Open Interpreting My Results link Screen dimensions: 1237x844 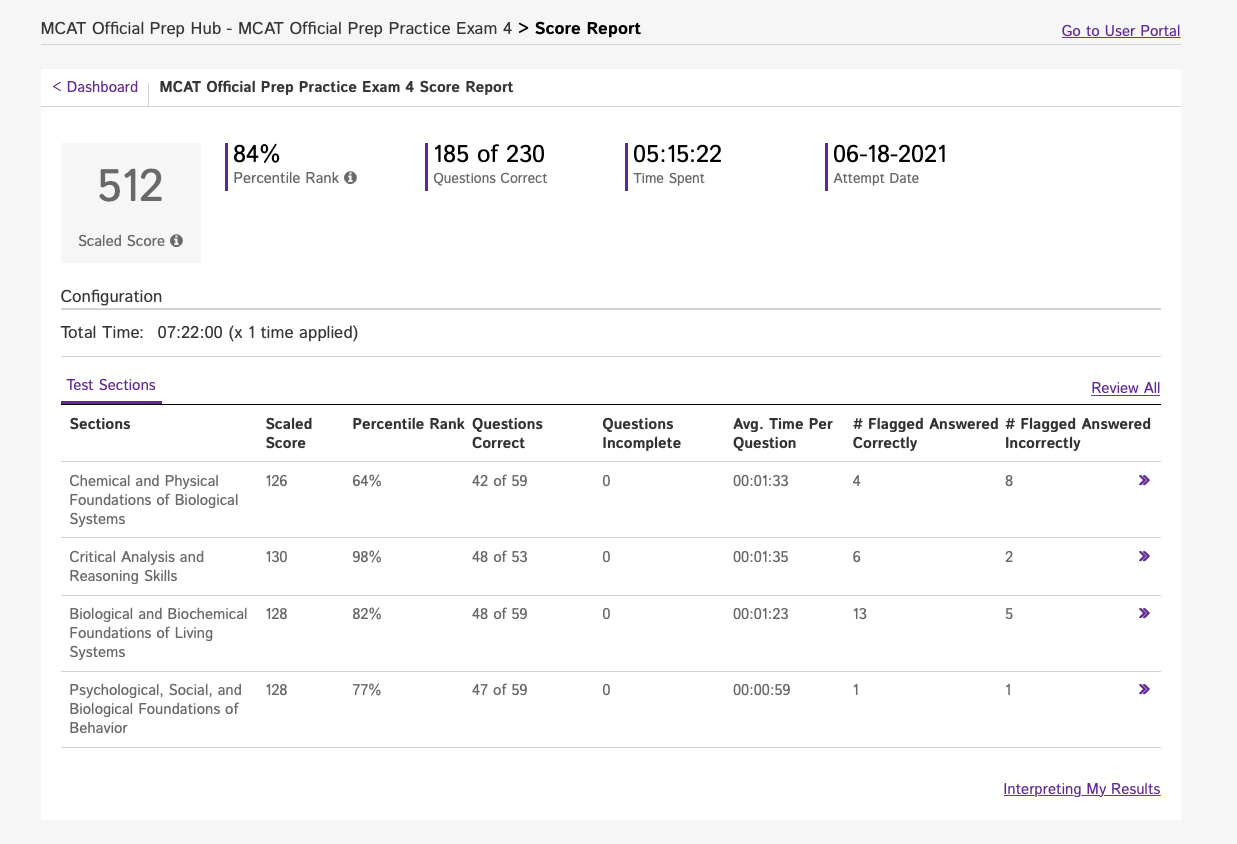point(1081,789)
